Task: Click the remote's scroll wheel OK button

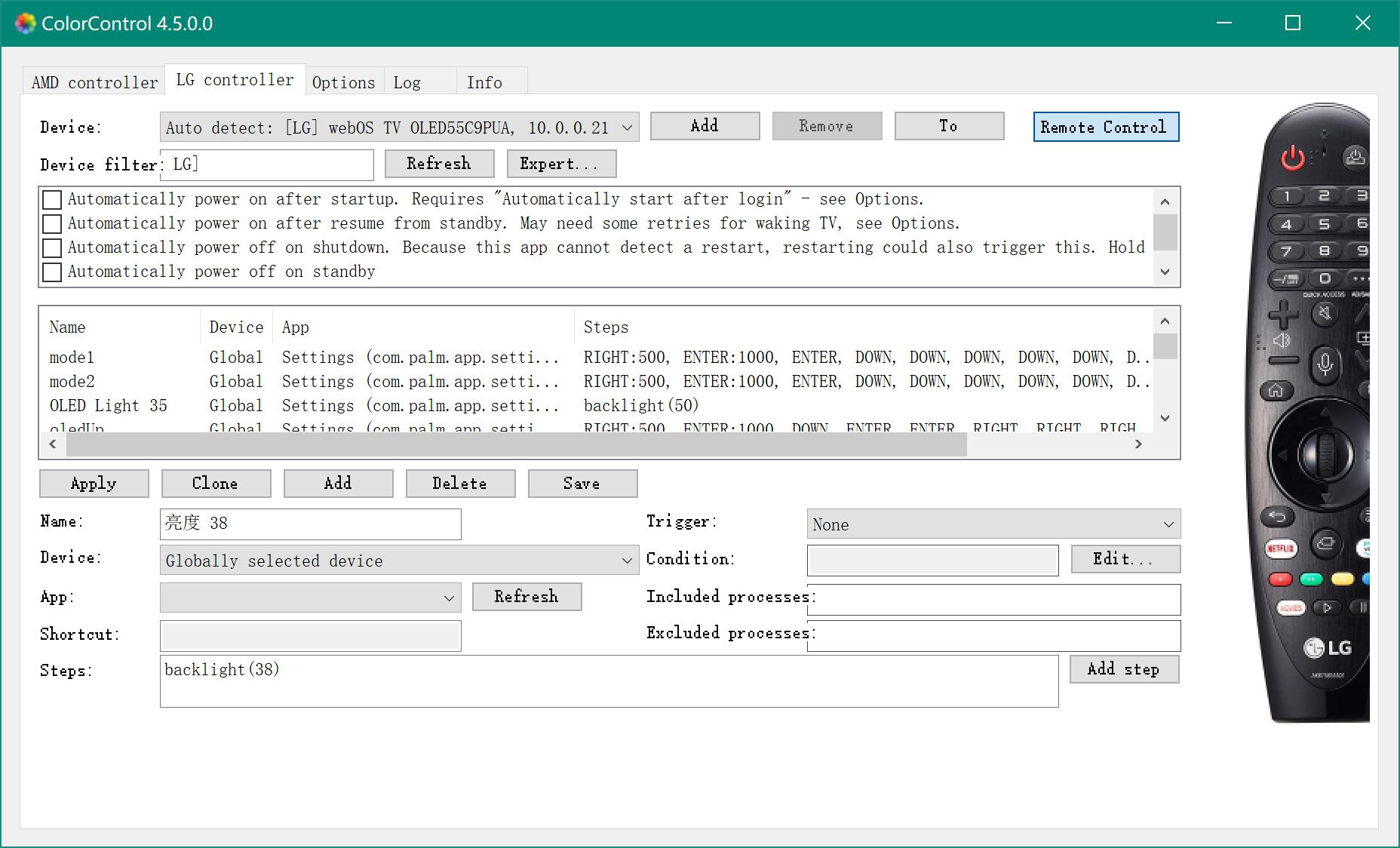Action: pos(1325,453)
